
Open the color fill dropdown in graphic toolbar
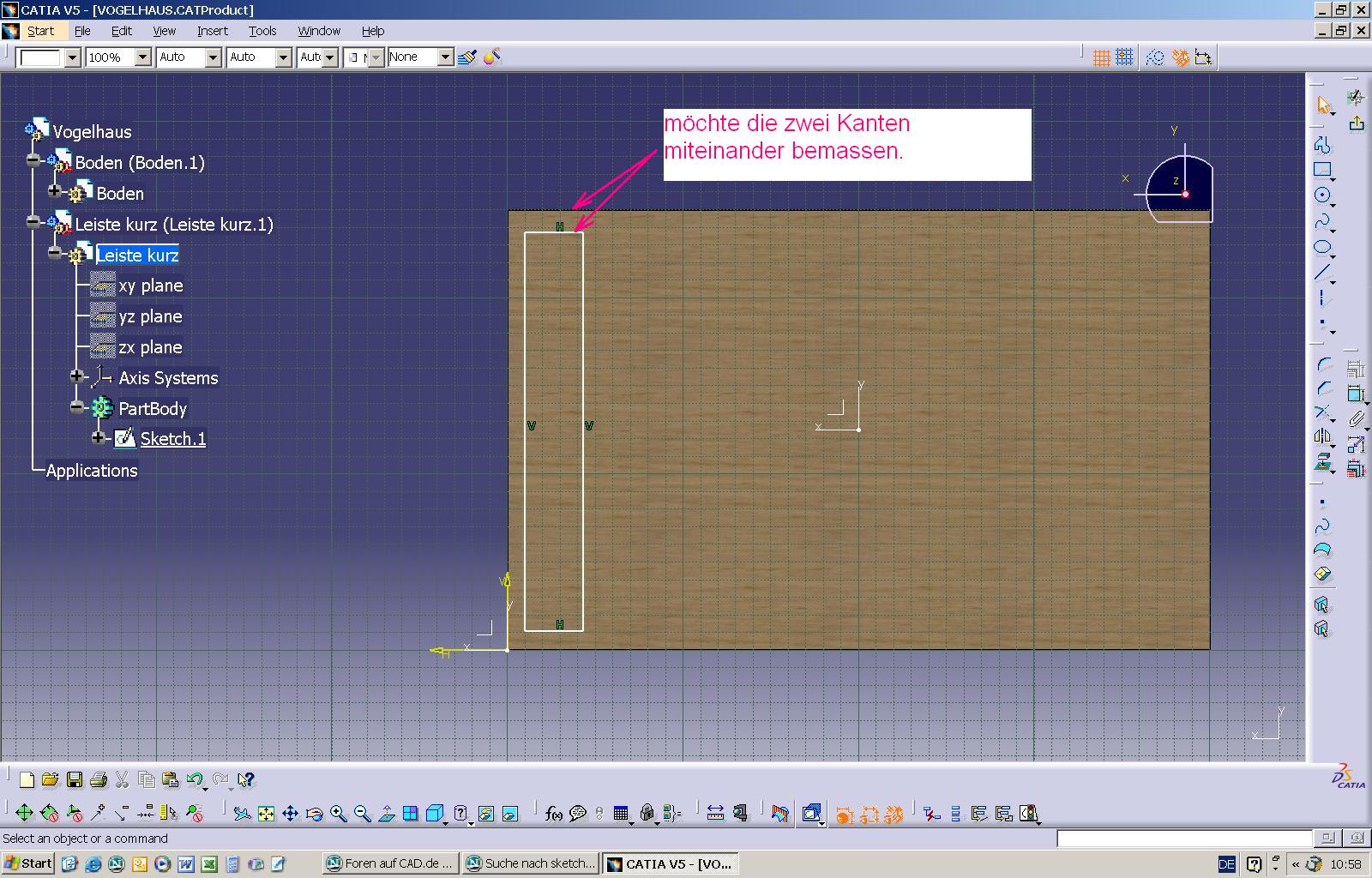[x=72, y=57]
